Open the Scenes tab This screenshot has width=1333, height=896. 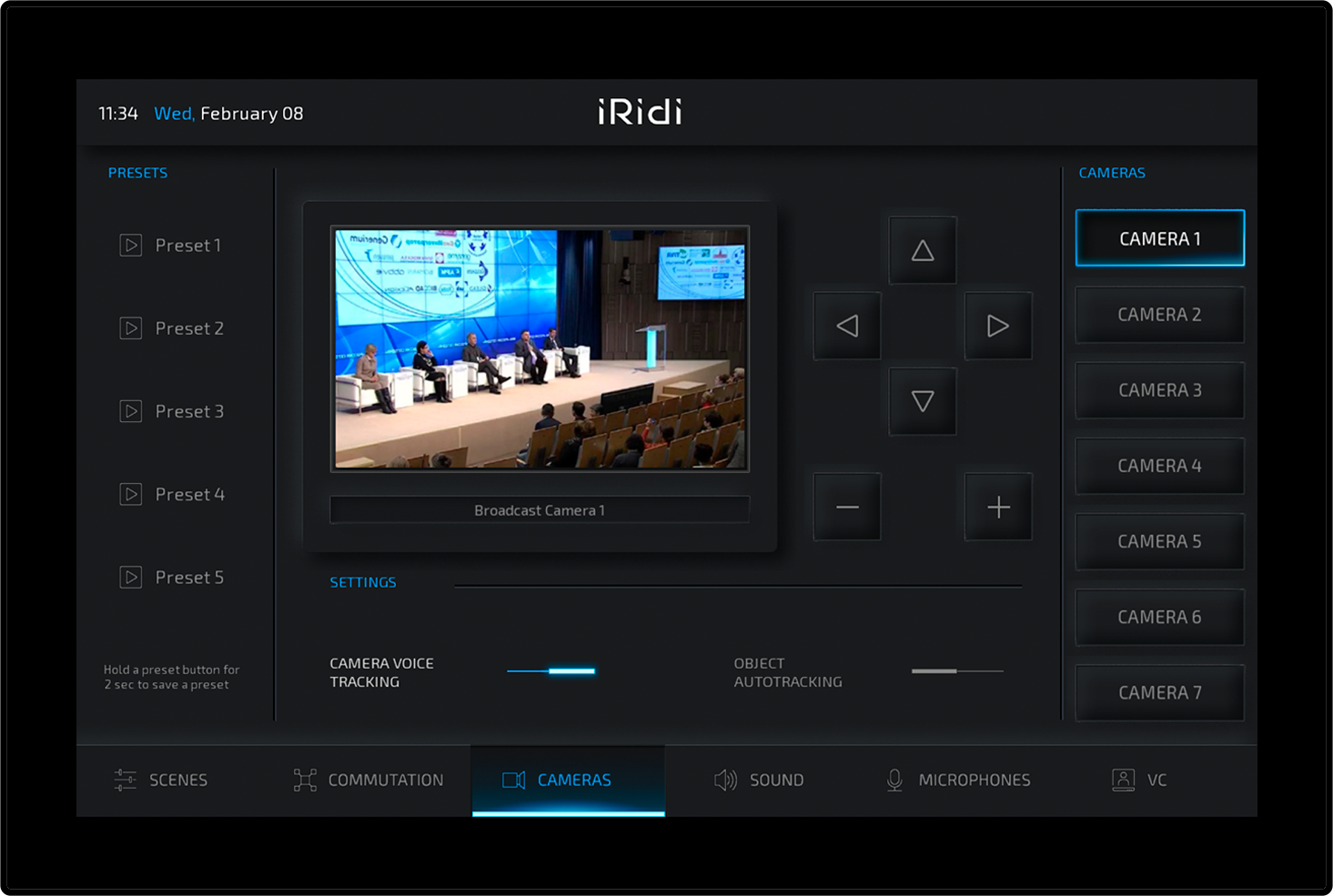click(161, 780)
